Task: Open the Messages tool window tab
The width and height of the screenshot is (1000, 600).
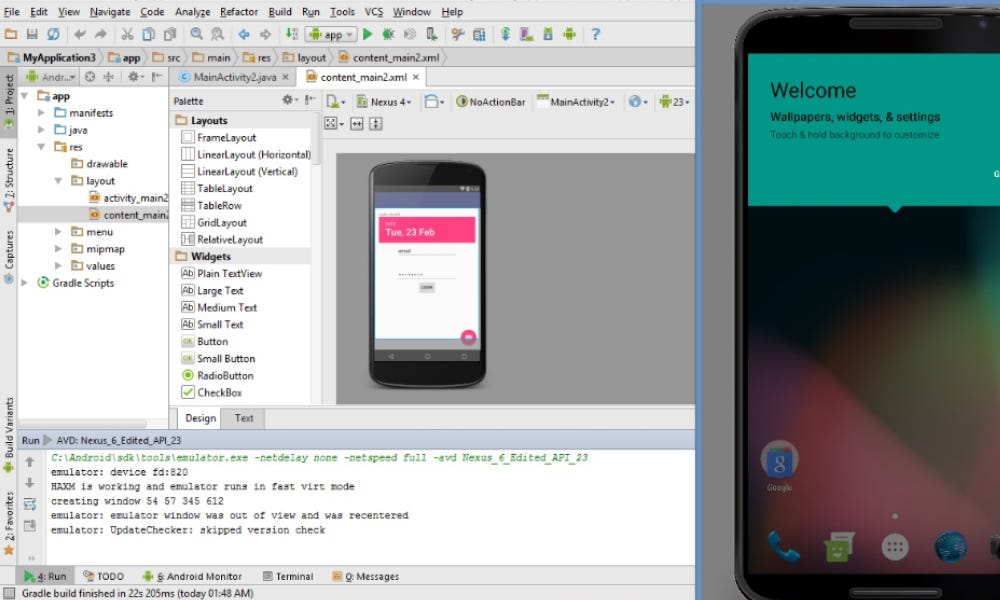Action: point(365,576)
